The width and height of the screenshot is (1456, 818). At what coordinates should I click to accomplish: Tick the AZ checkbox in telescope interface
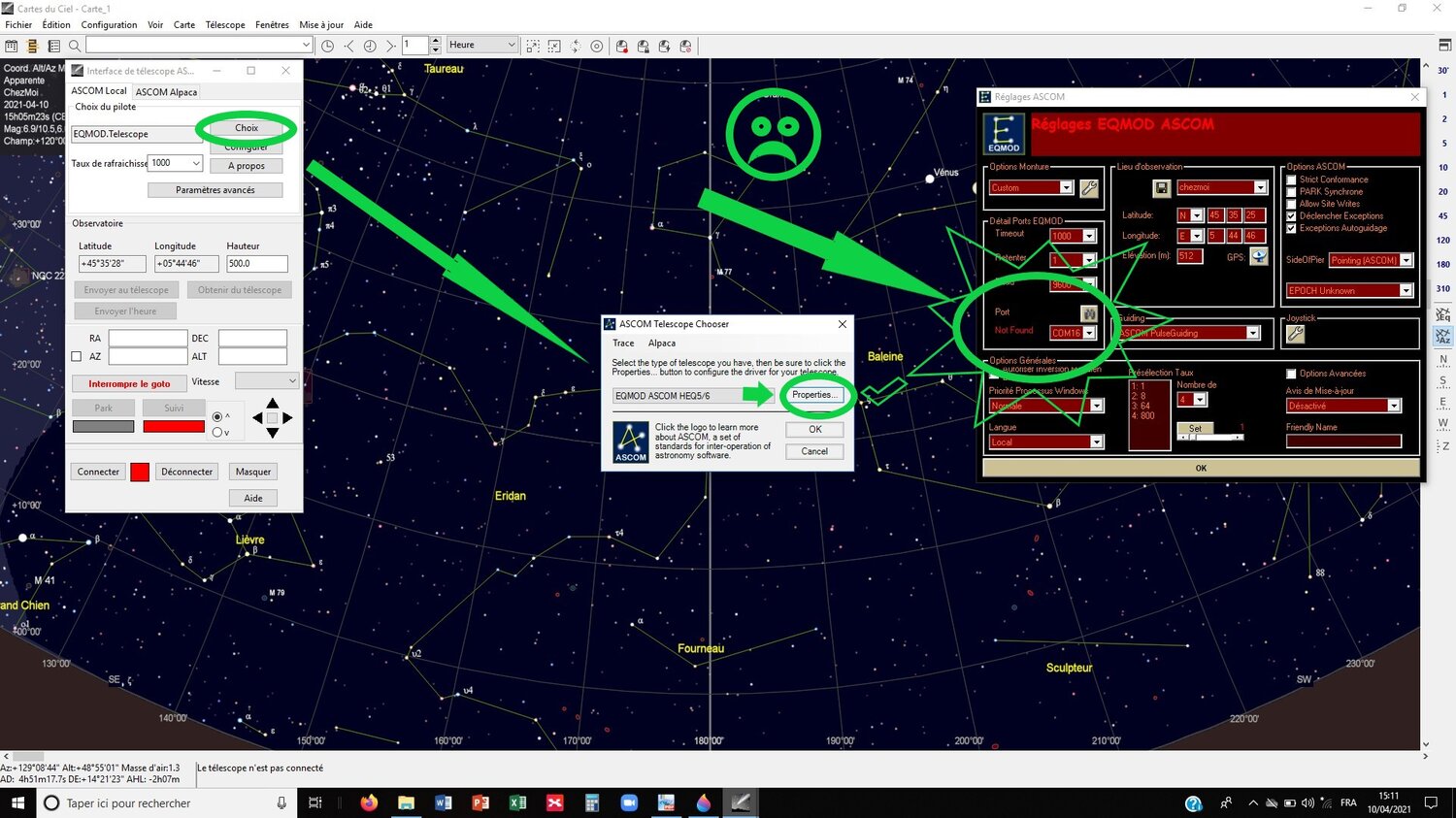tap(77, 356)
